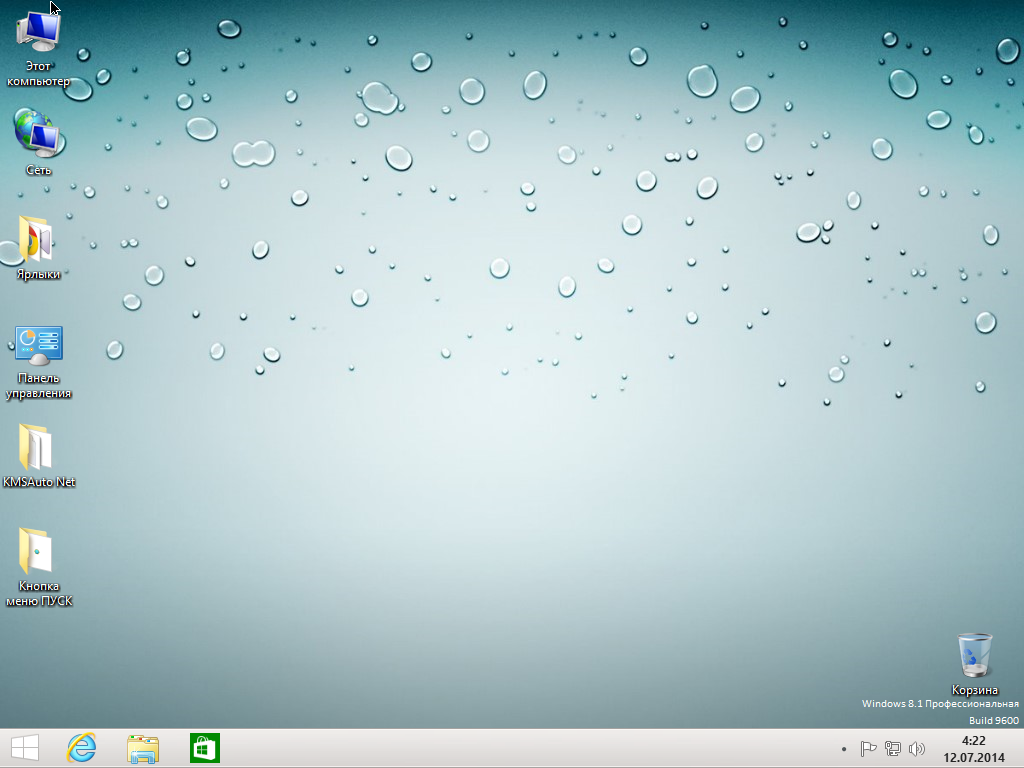Open File Explorer from the taskbar
Viewport: 1024px width, 768px height.
pos(143,748)
